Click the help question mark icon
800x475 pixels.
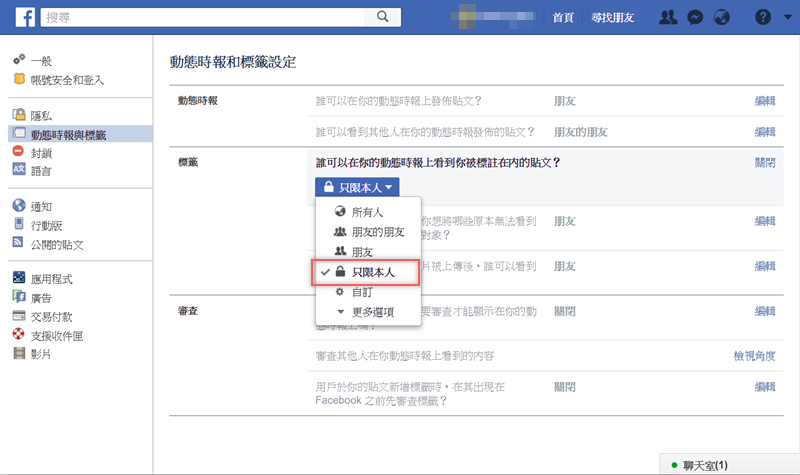pos(763,17)
